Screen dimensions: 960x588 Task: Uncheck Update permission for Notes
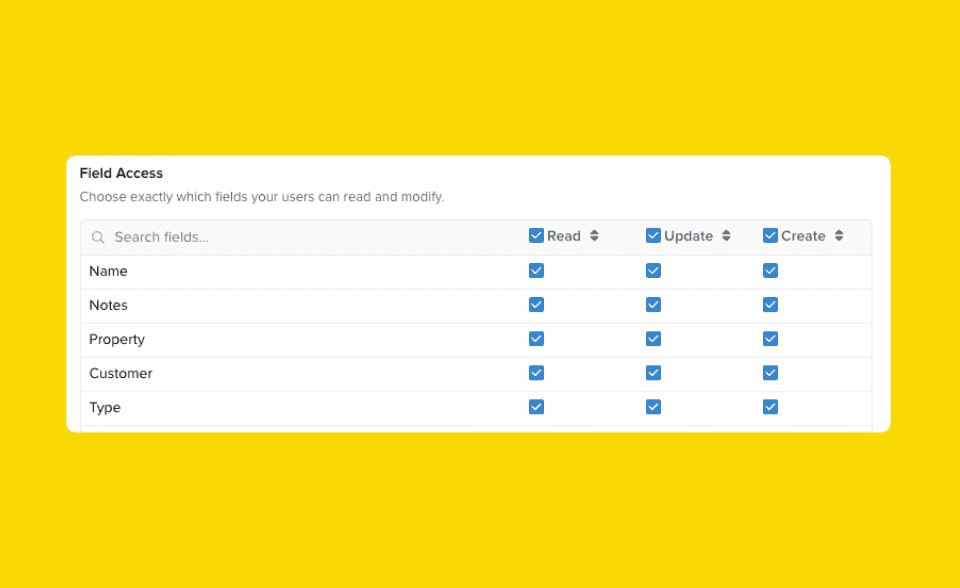coord(653,304)
